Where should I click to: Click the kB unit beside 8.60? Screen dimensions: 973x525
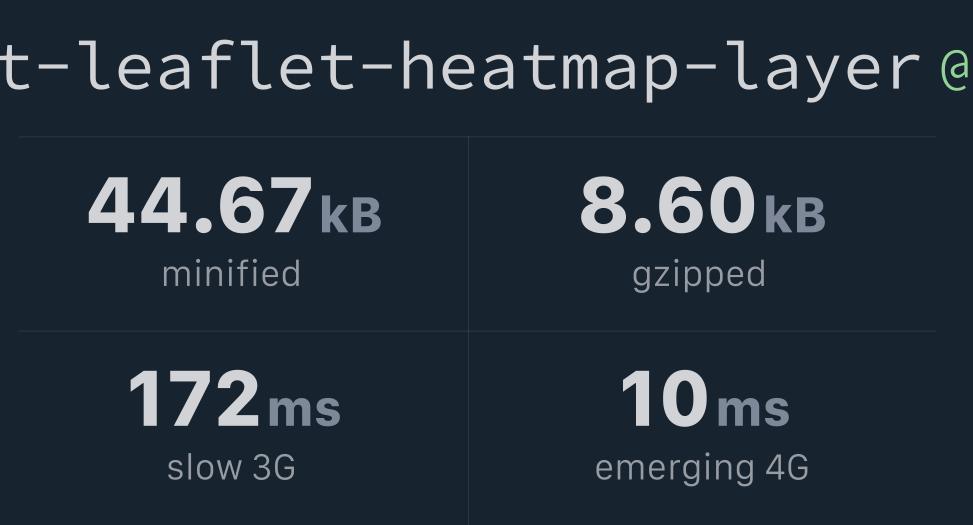795,215
